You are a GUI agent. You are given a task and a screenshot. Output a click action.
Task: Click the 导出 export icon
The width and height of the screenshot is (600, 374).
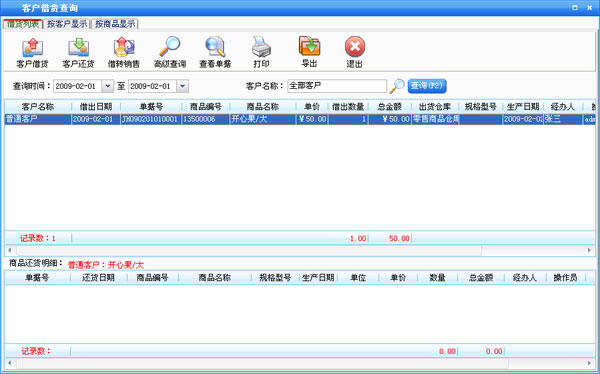[x=309, y=46]
